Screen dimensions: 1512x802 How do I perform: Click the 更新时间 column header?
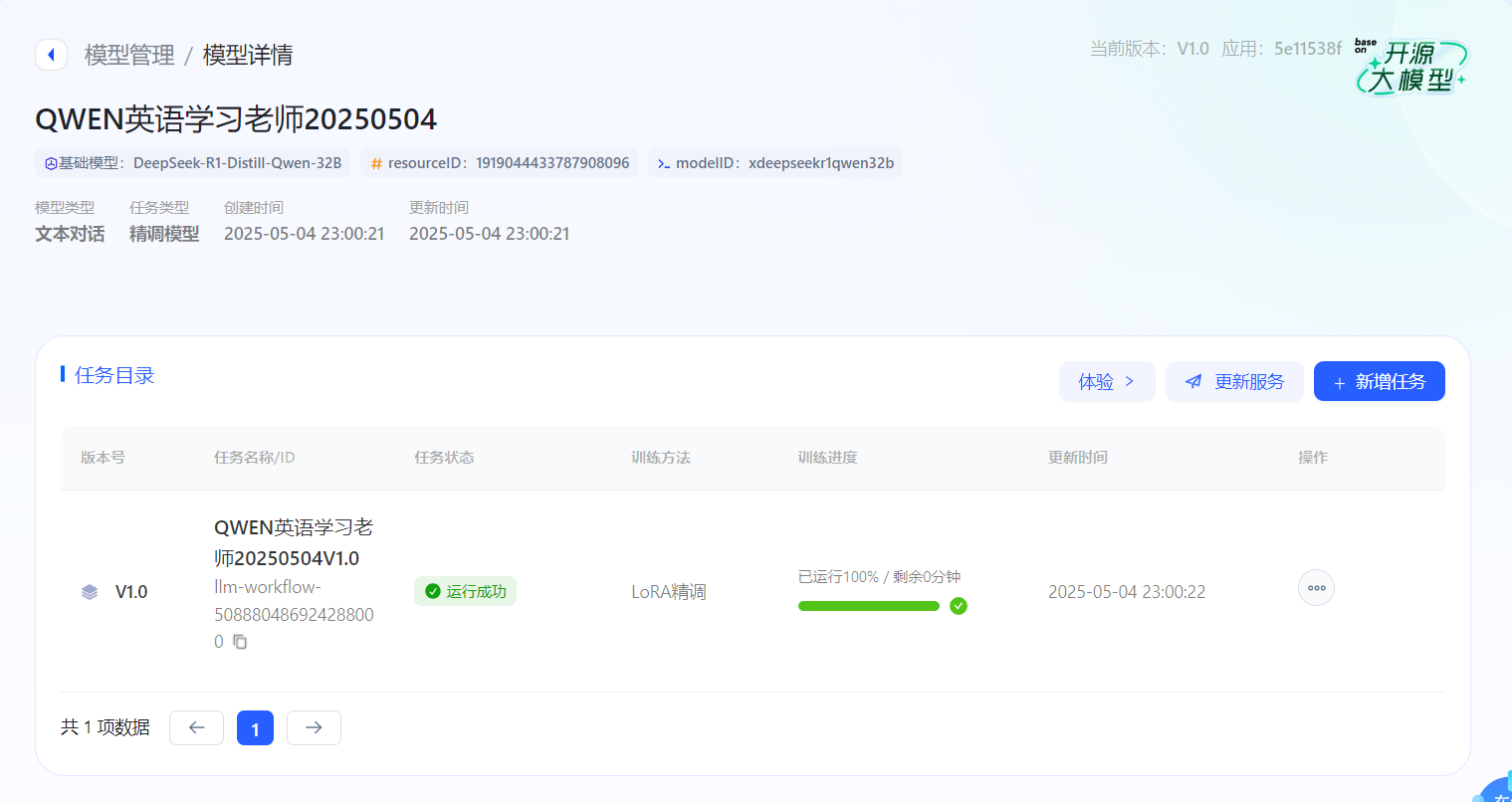click(1078, 458)
